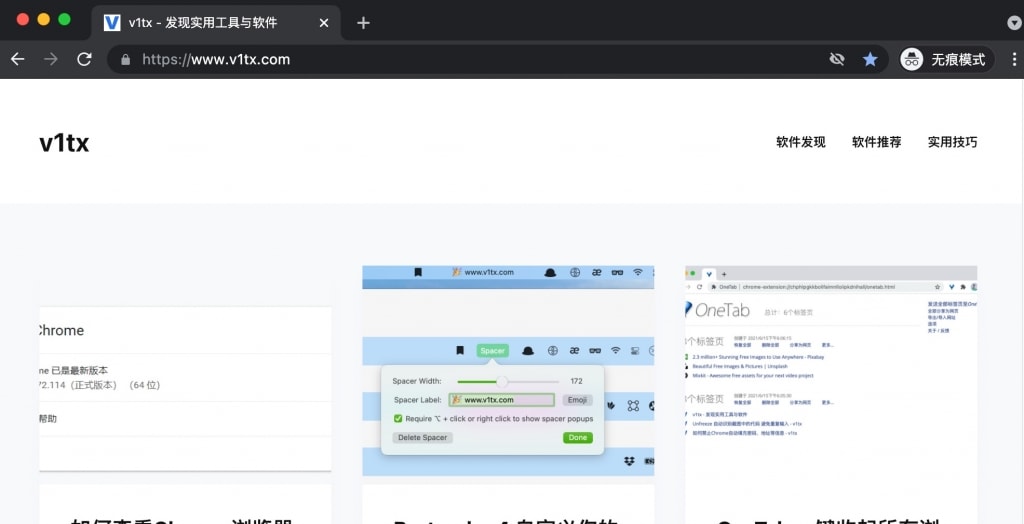The image size is (1024, 524).
Task: Open the Chrome version article thumbnail
Action: (x=185, y=388)
